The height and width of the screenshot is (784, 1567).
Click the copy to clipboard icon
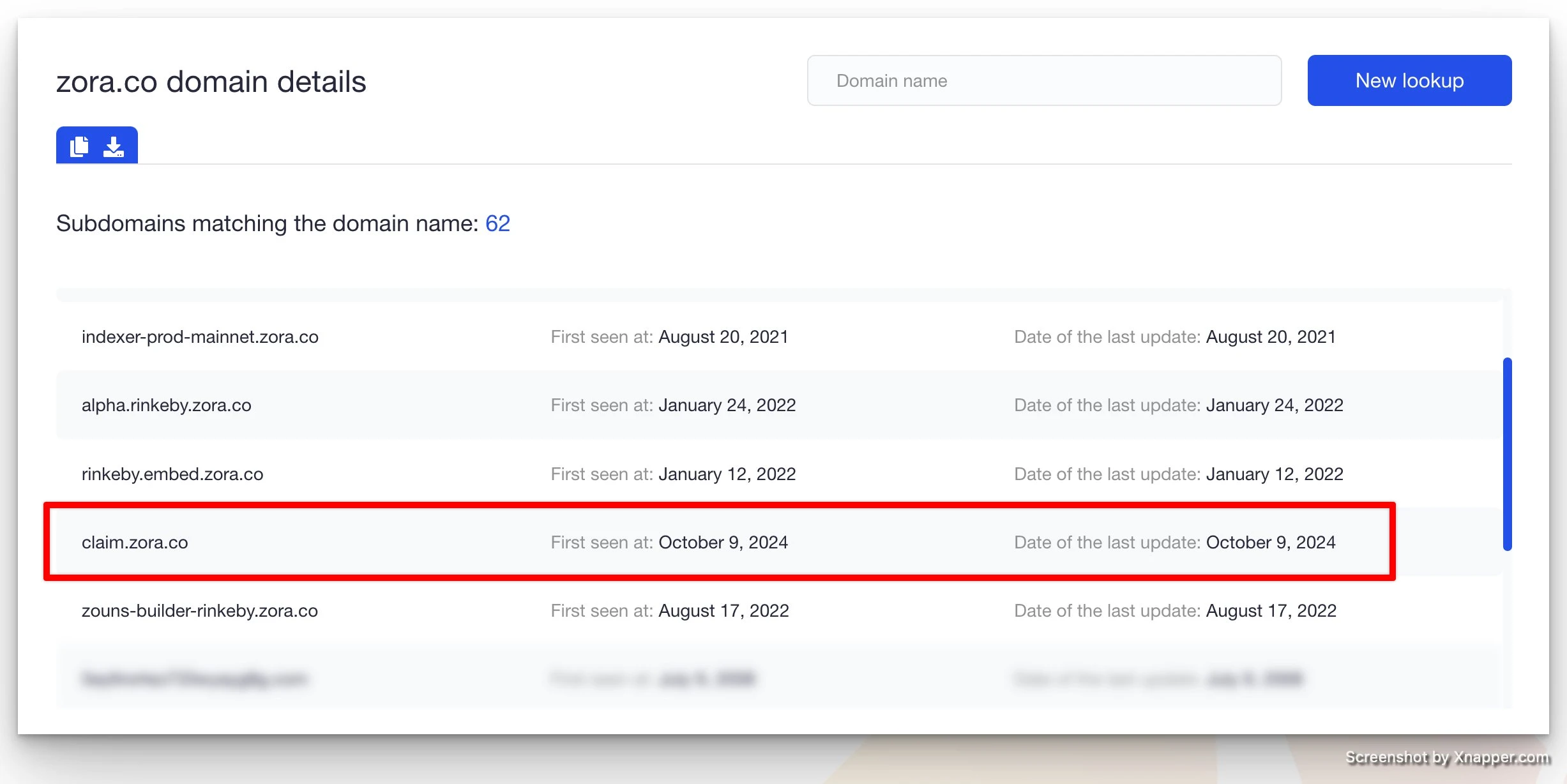79,146
